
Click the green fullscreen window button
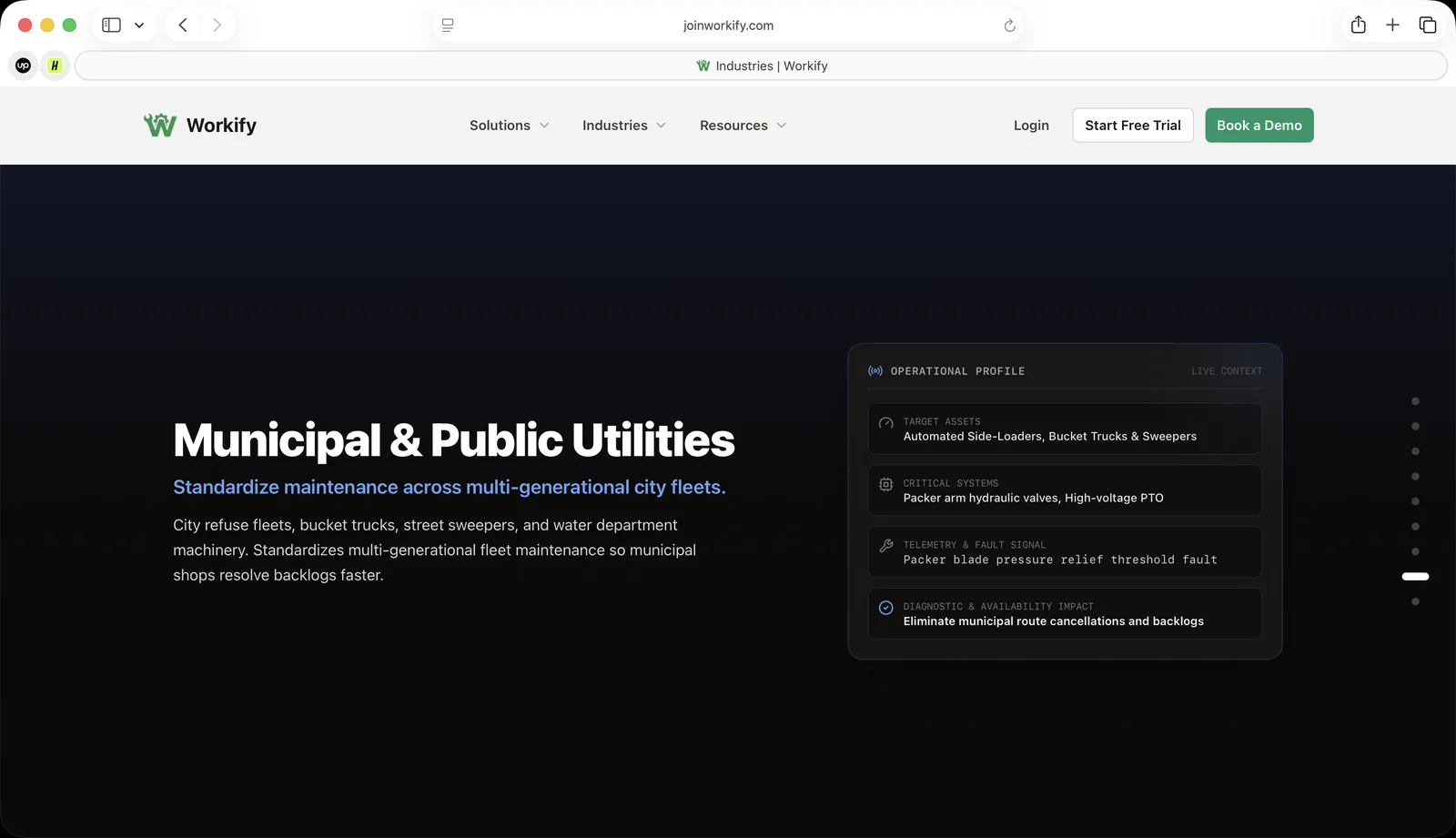click(x=69, y=25)
